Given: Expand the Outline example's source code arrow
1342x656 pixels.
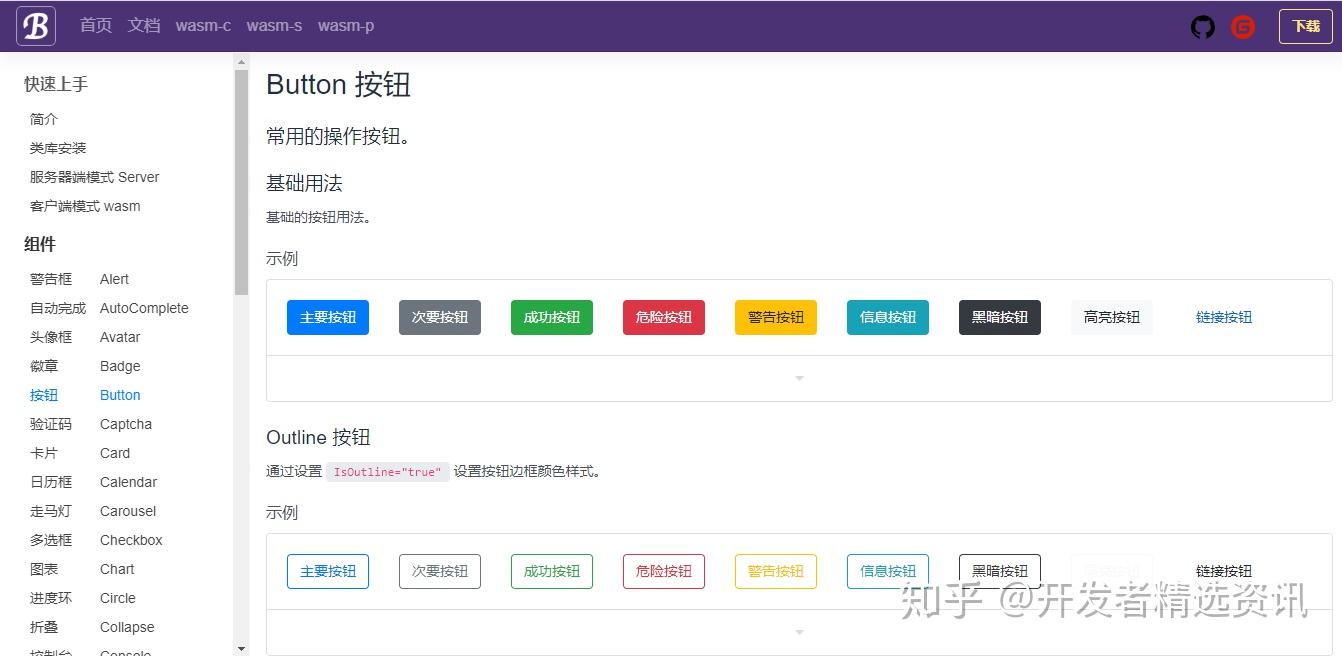Looking at the screenshot, I should [x=798, y=632].
